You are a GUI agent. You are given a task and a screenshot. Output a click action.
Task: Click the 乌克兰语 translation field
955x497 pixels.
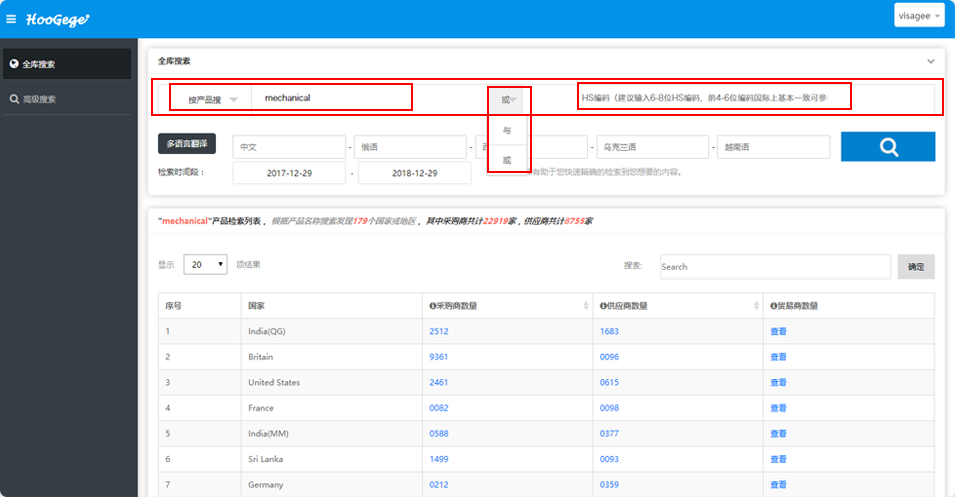coord(652,147)
